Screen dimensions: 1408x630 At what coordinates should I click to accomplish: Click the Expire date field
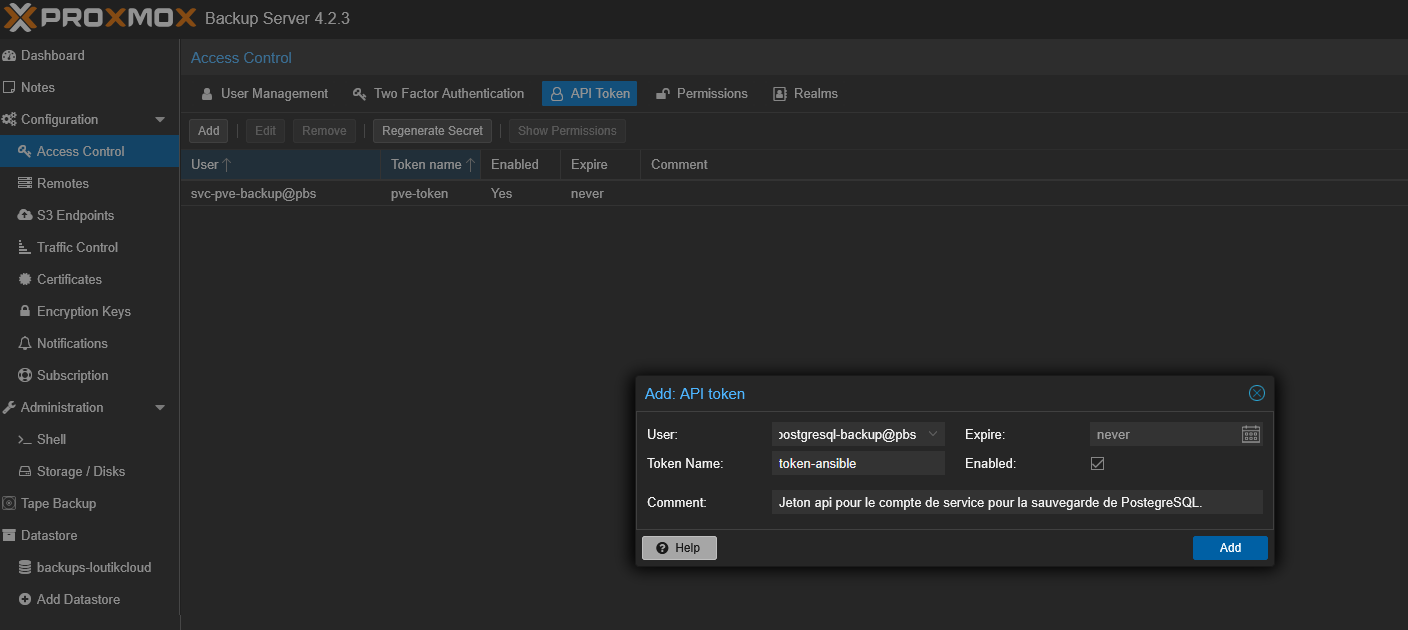(x=1164, y=434)
